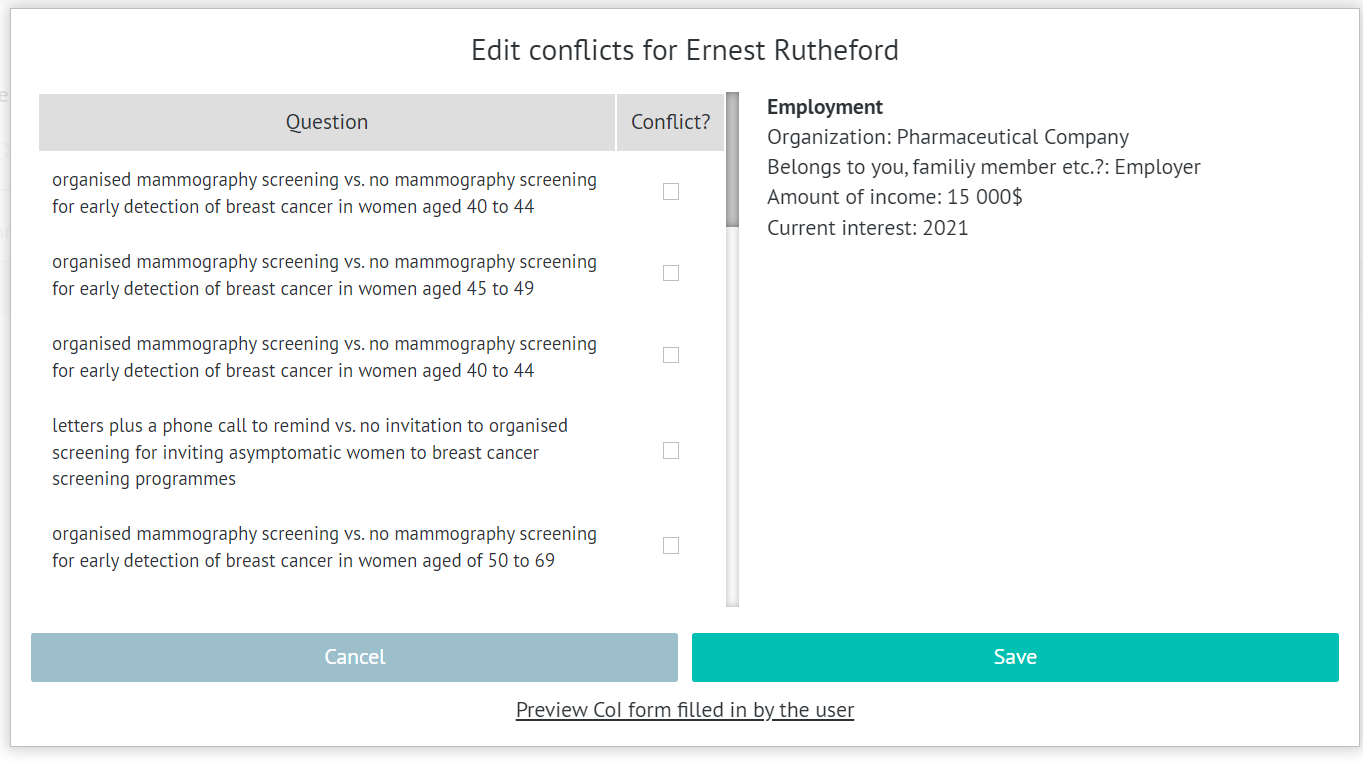Screen dimensions: 1363x764
Task: Select the first mammography screening question text
Action: point(324,192)
